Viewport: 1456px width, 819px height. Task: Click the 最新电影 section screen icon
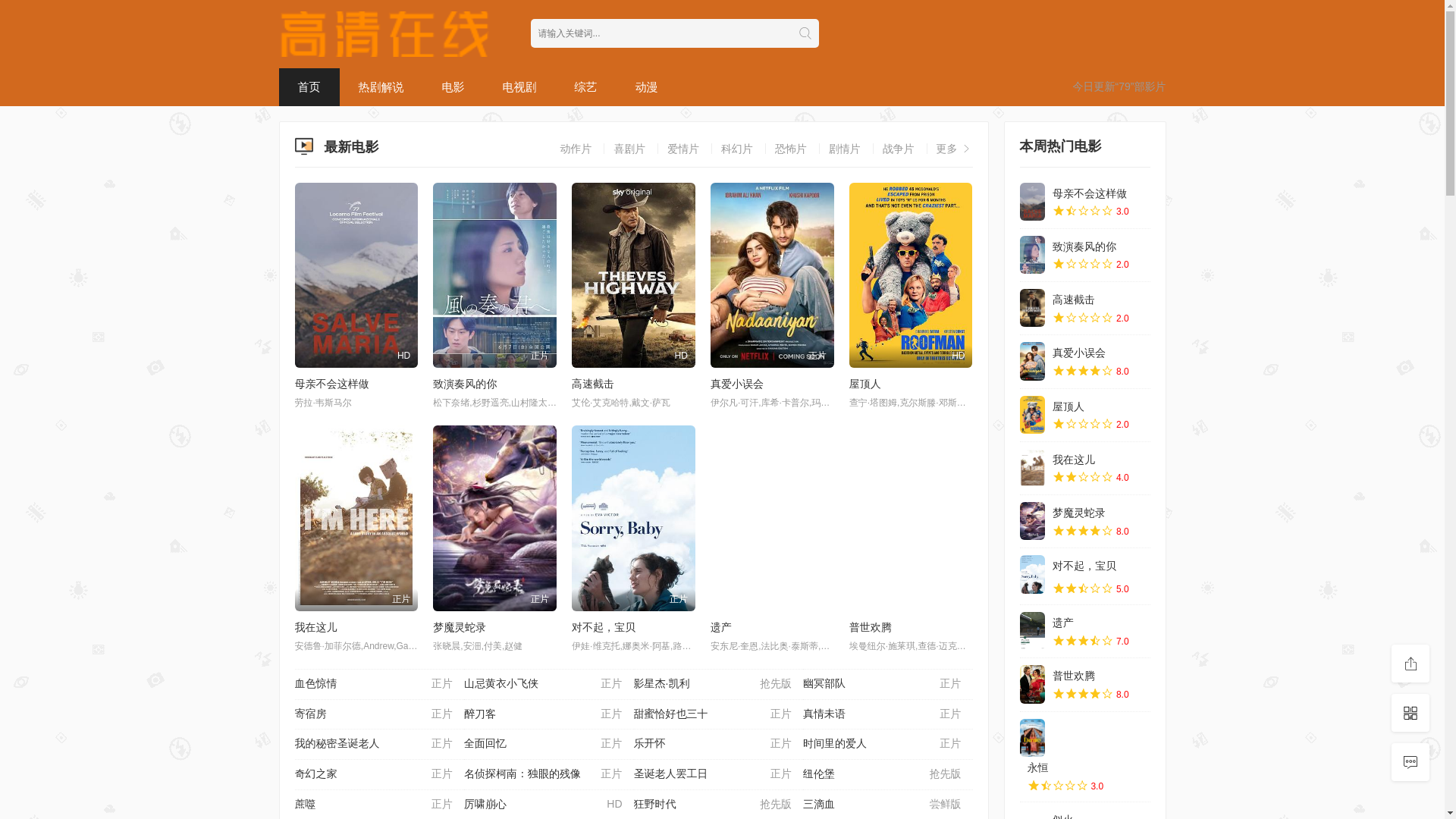click(303, 146)
